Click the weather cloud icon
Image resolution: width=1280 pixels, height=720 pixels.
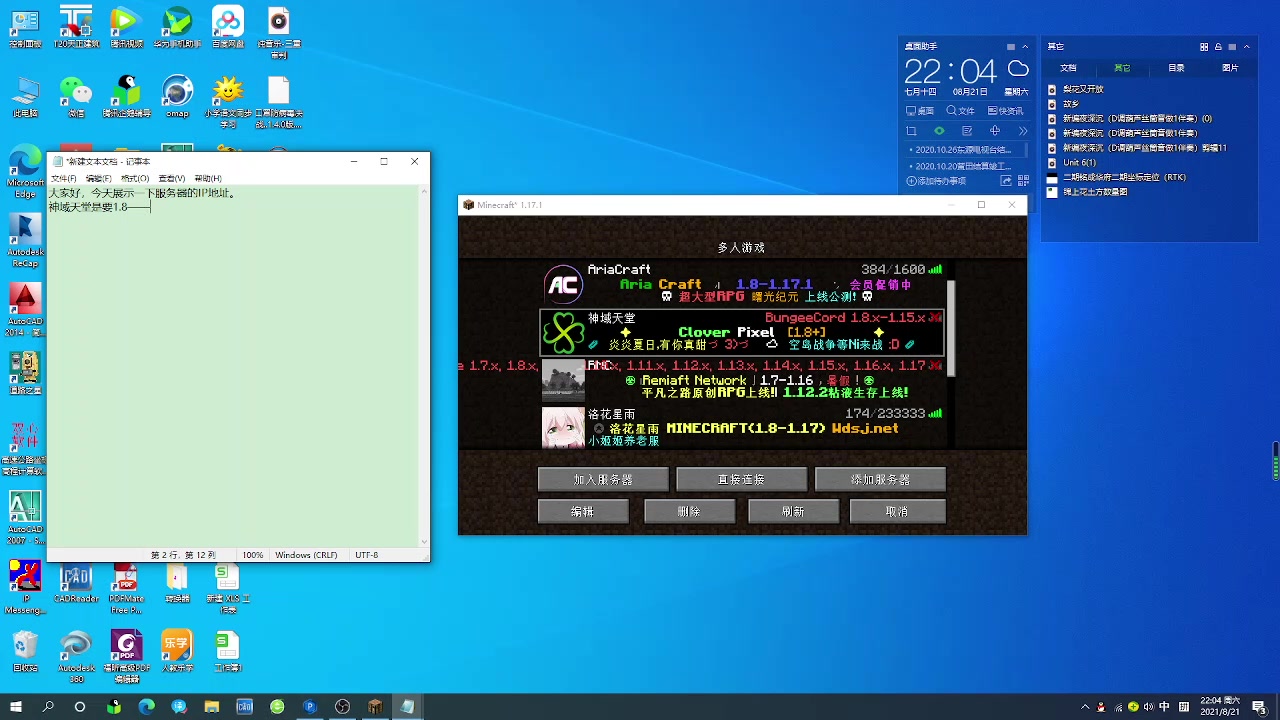pos(1018,69)
